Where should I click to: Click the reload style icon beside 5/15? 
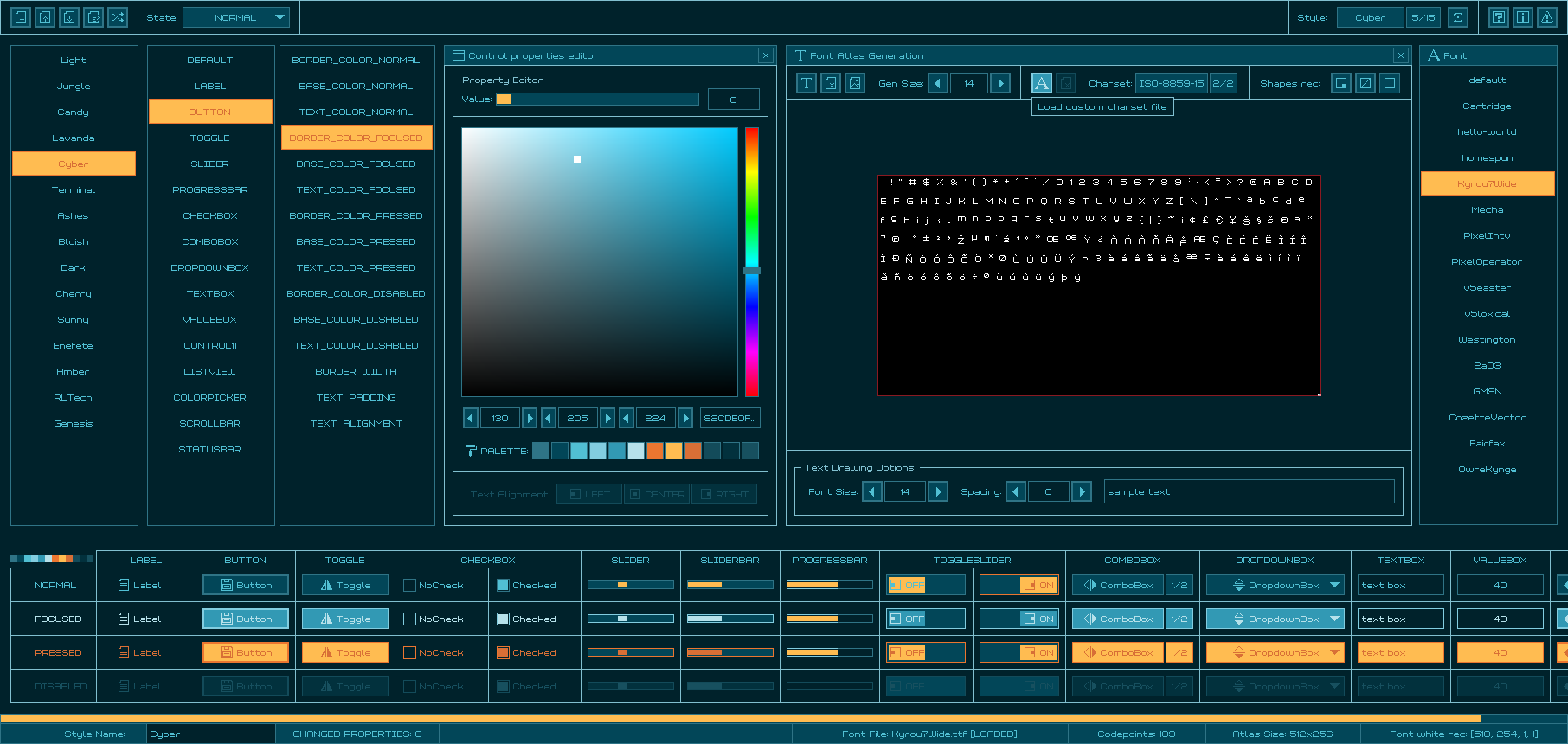point(1458,17)
